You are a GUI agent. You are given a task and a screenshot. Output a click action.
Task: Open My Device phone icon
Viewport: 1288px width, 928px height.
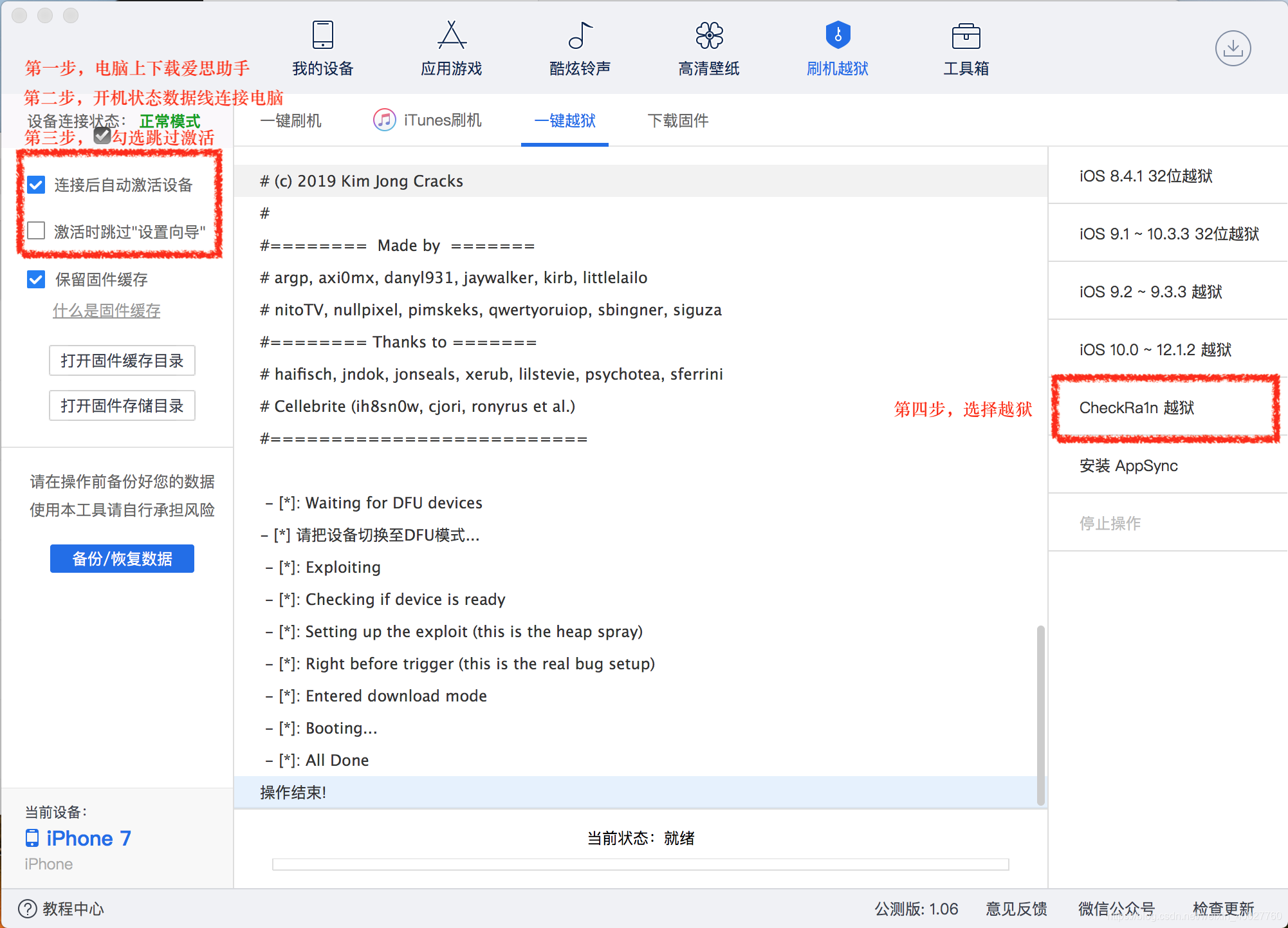coord(323,35)
